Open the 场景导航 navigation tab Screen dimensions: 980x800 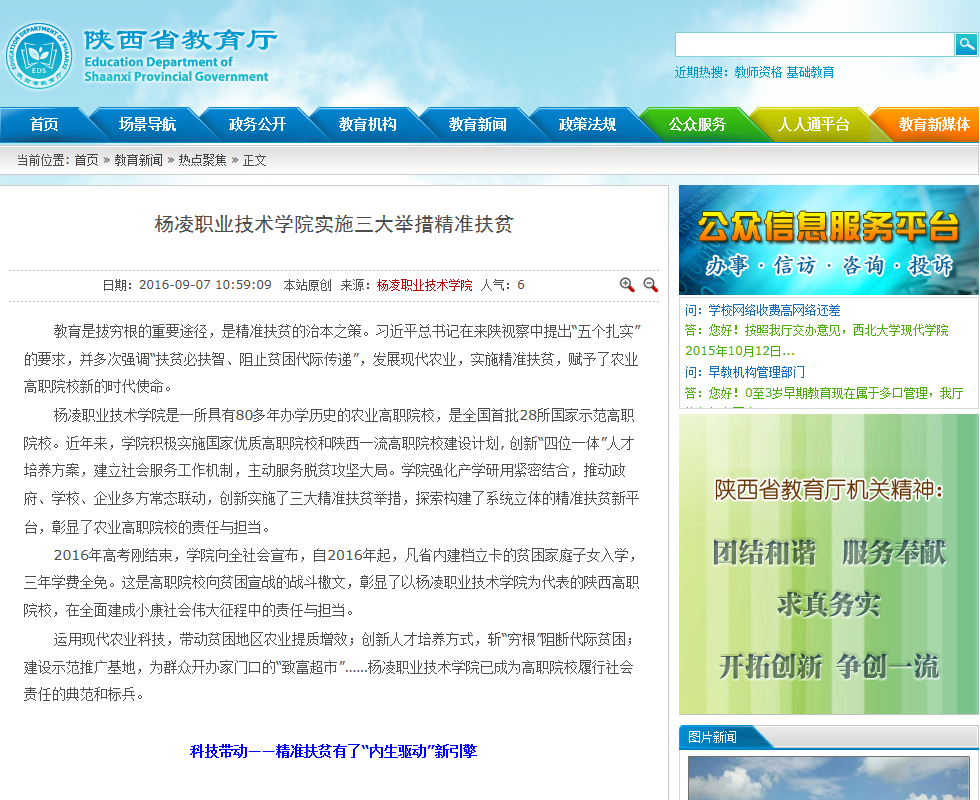tap(147, 125)
